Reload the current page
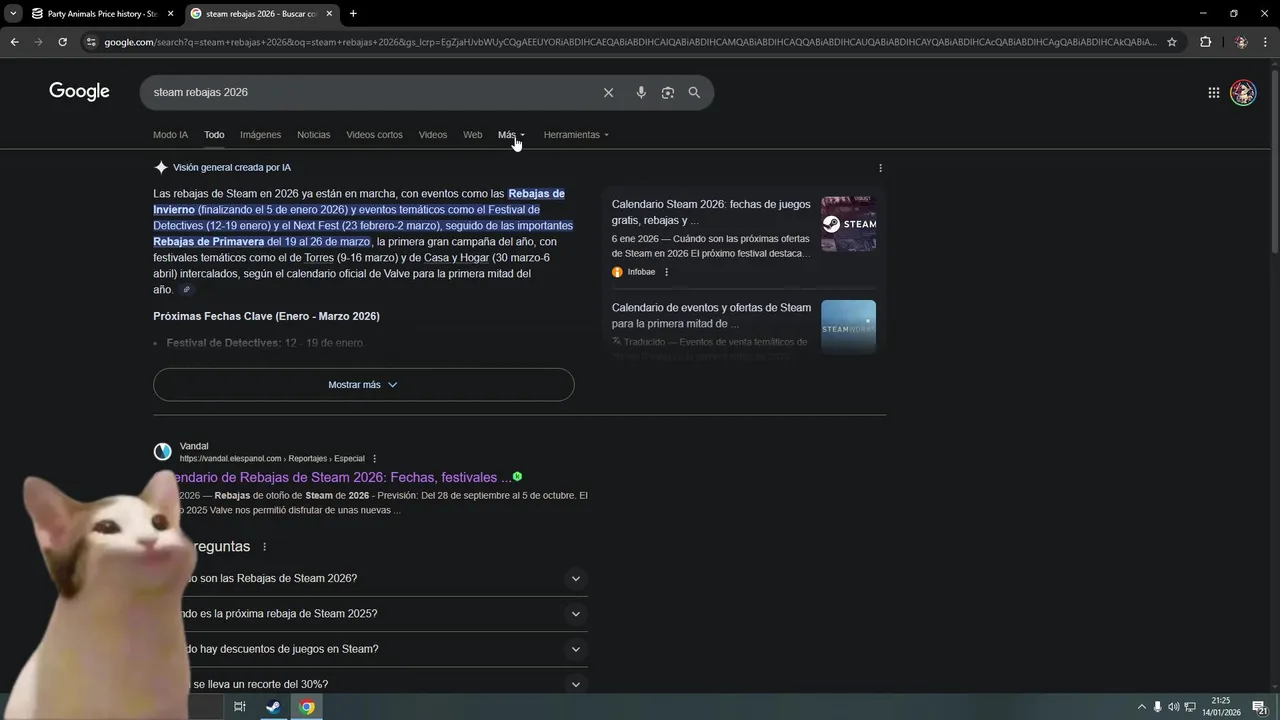1280x720 pixels. click(62, 42)
